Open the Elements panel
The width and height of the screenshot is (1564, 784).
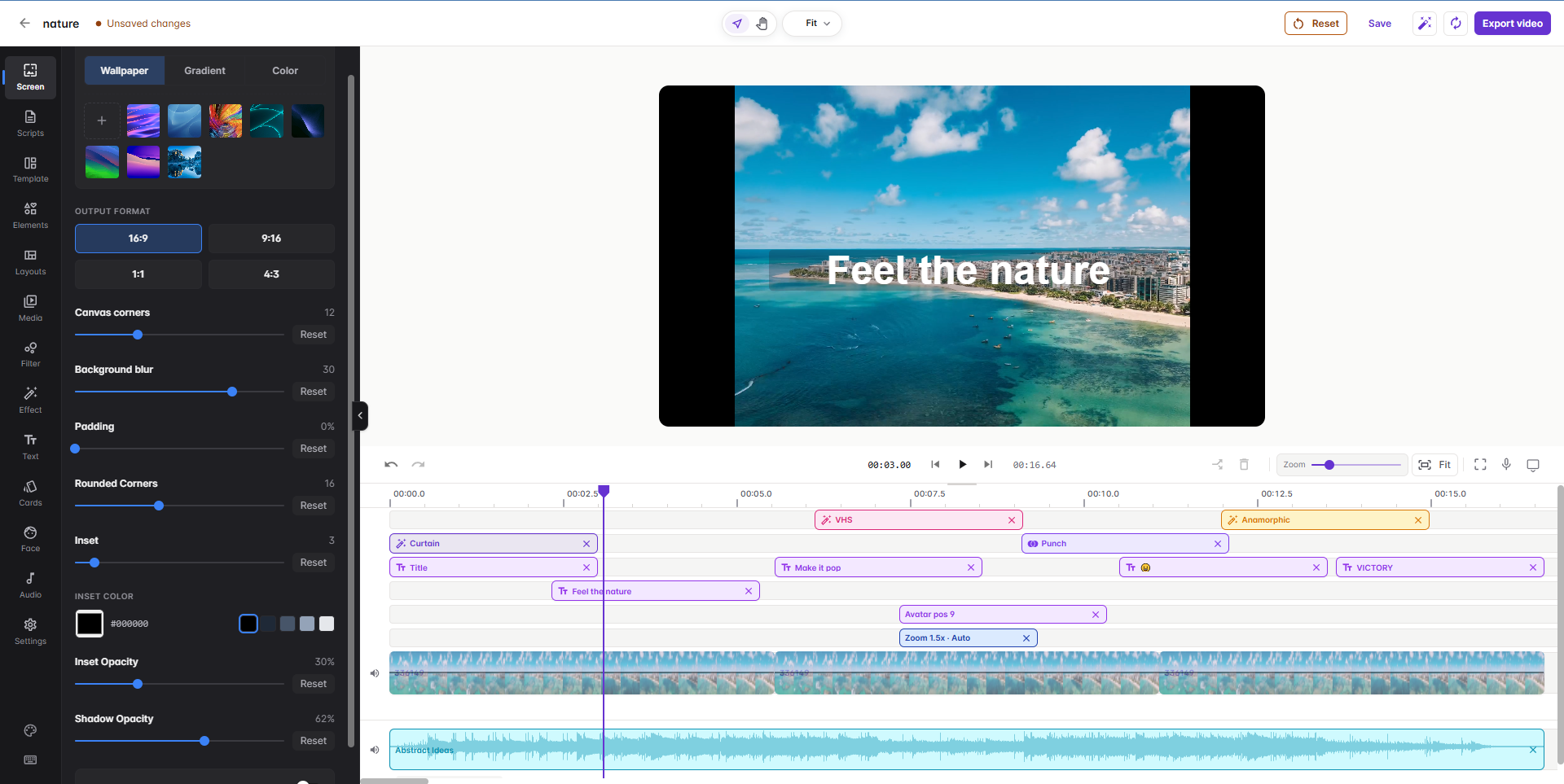click(x=30, y=216)
